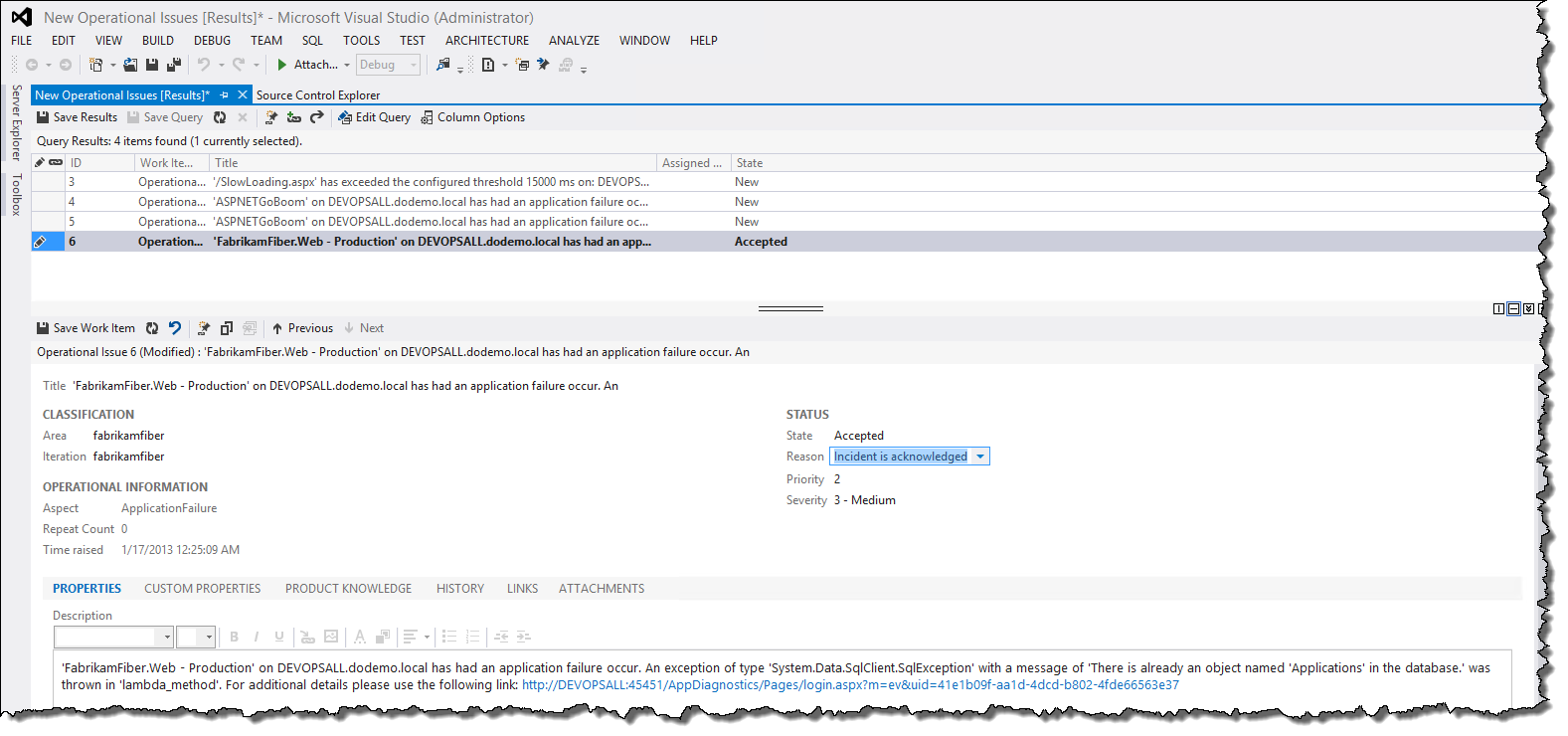1568x736 pixels.
Task: Open the AppDiagnostics login link in the description
Action: click(850, 685)
